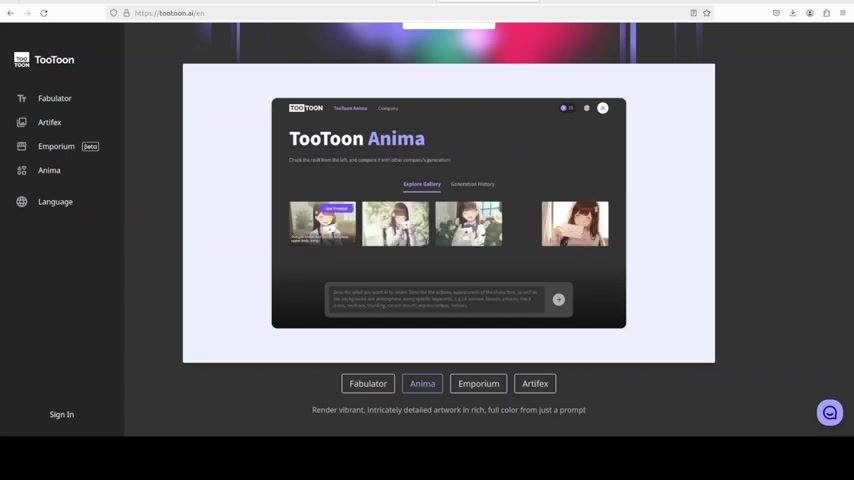Click the Generation History tab in preview
The image size is (854, 480).
473,184
